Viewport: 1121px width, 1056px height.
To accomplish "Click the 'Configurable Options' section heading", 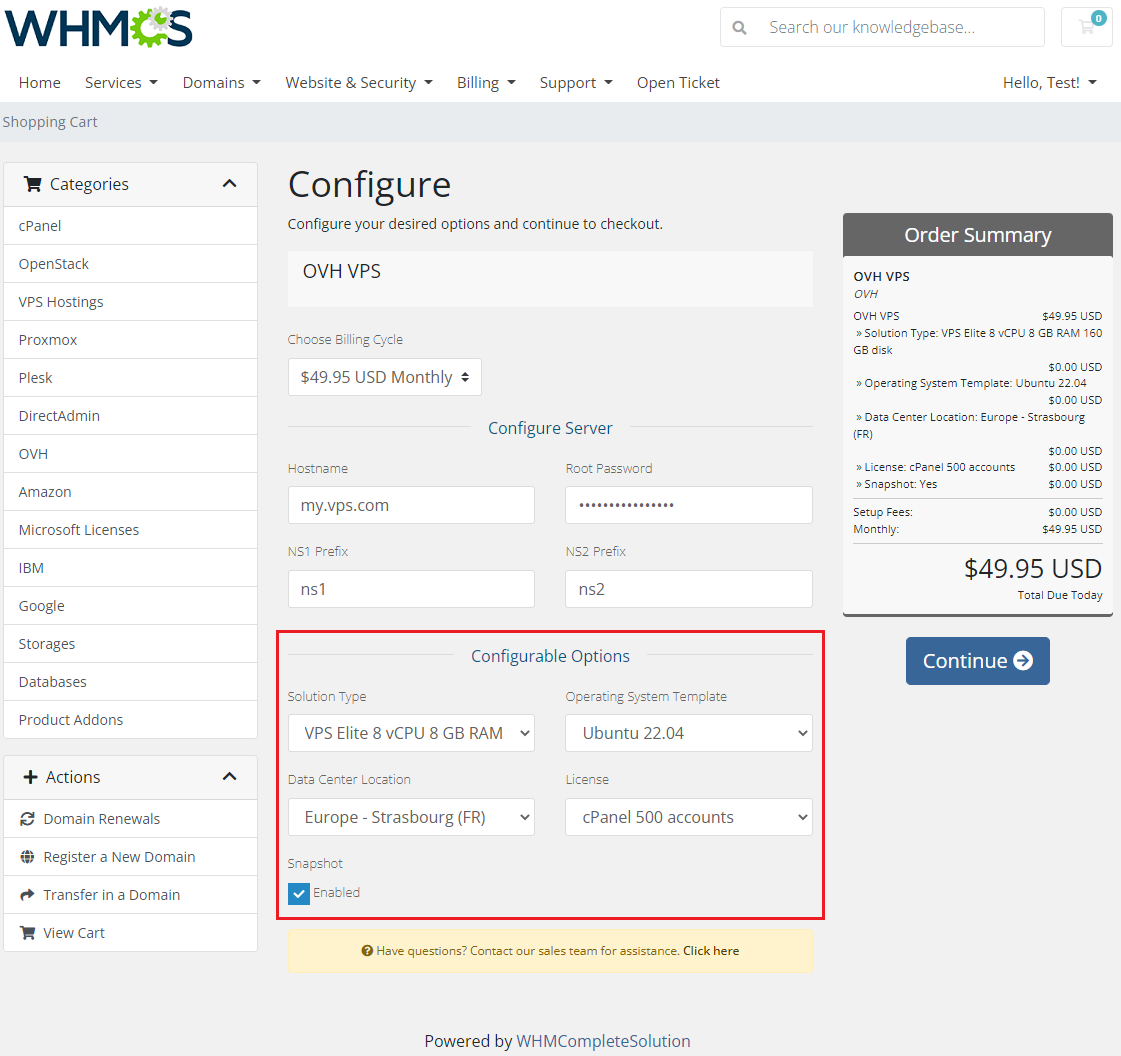I will [x=550, y=656].
